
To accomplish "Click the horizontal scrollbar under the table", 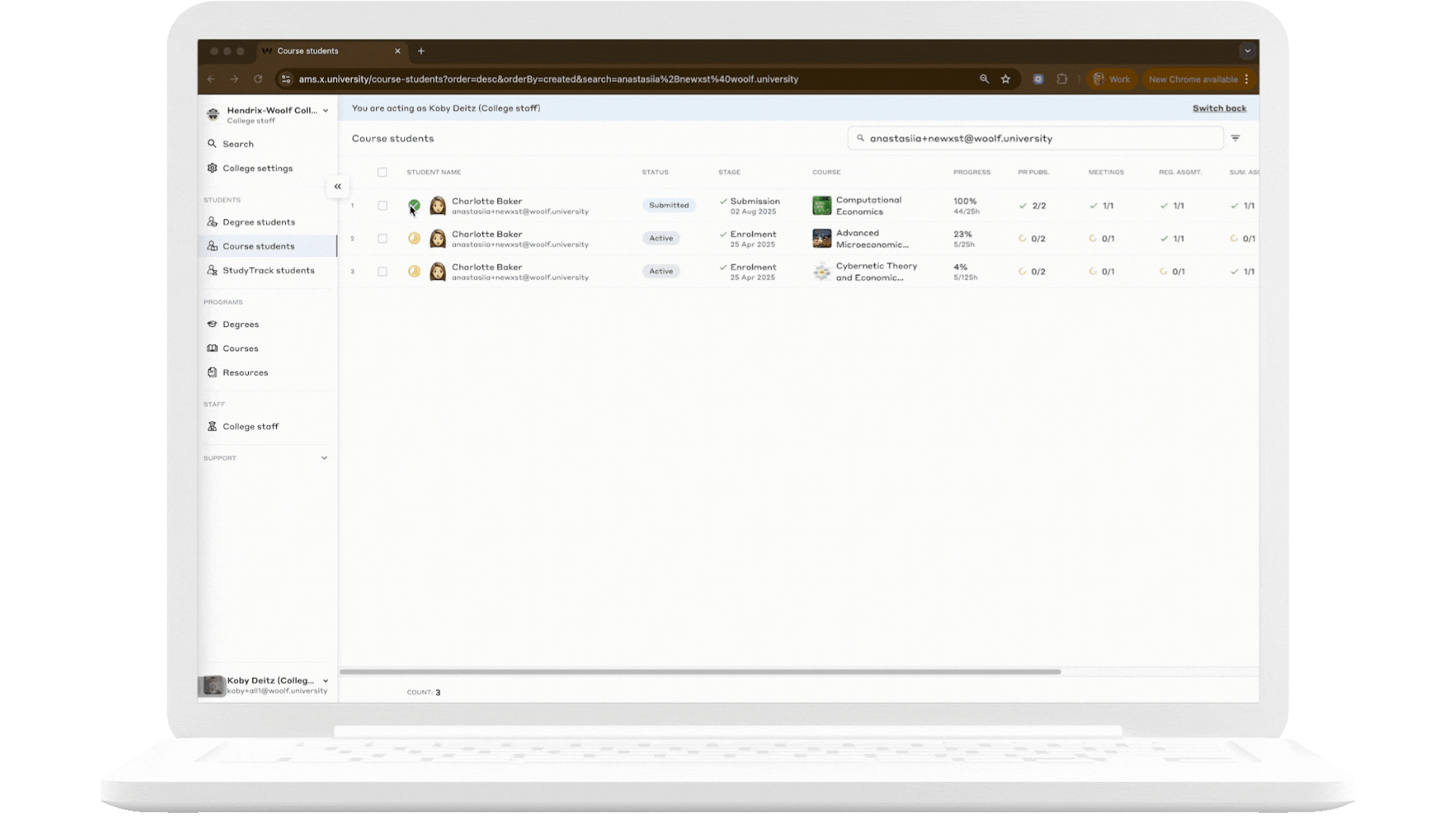I will (699, 672).
